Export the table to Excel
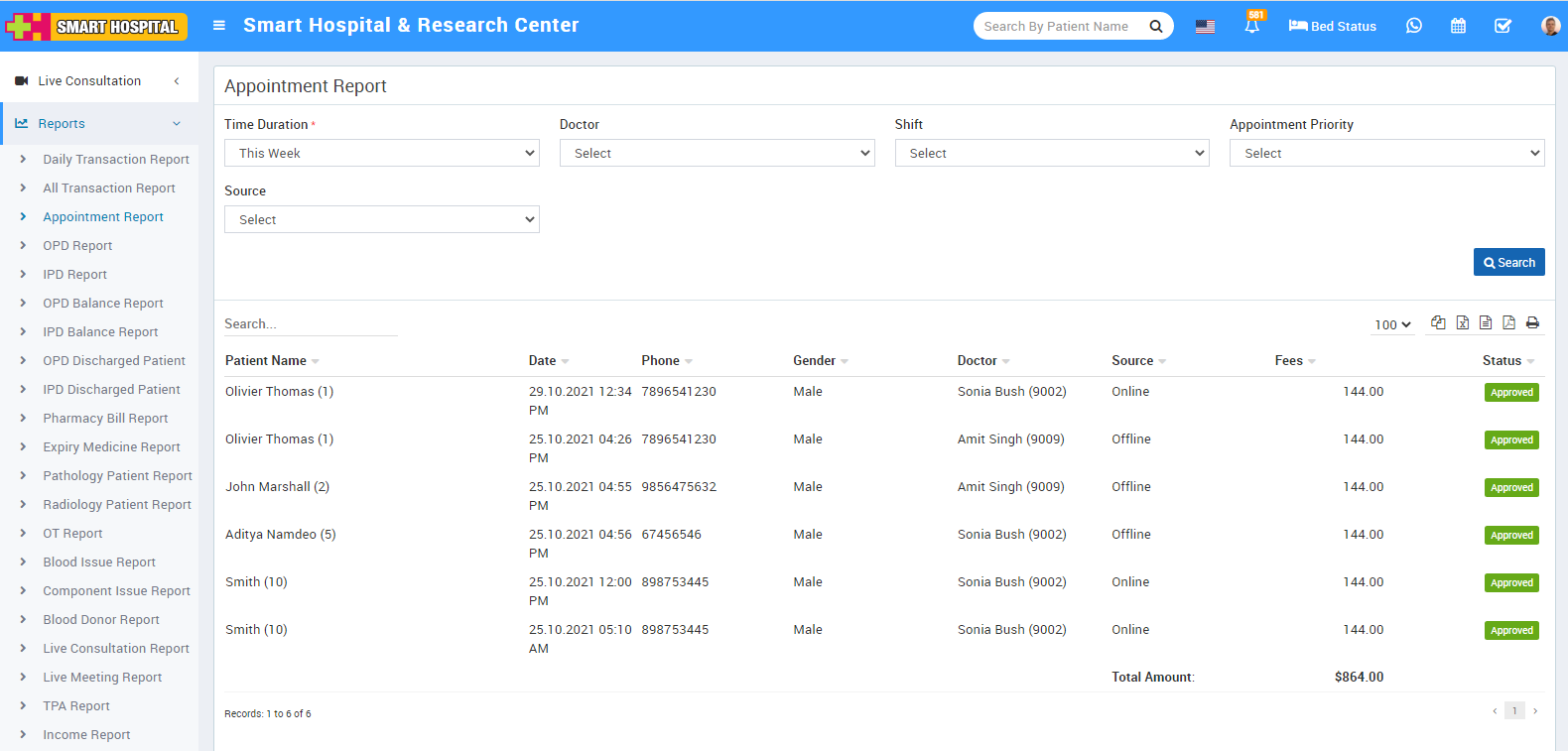 tap(1462, 322)
